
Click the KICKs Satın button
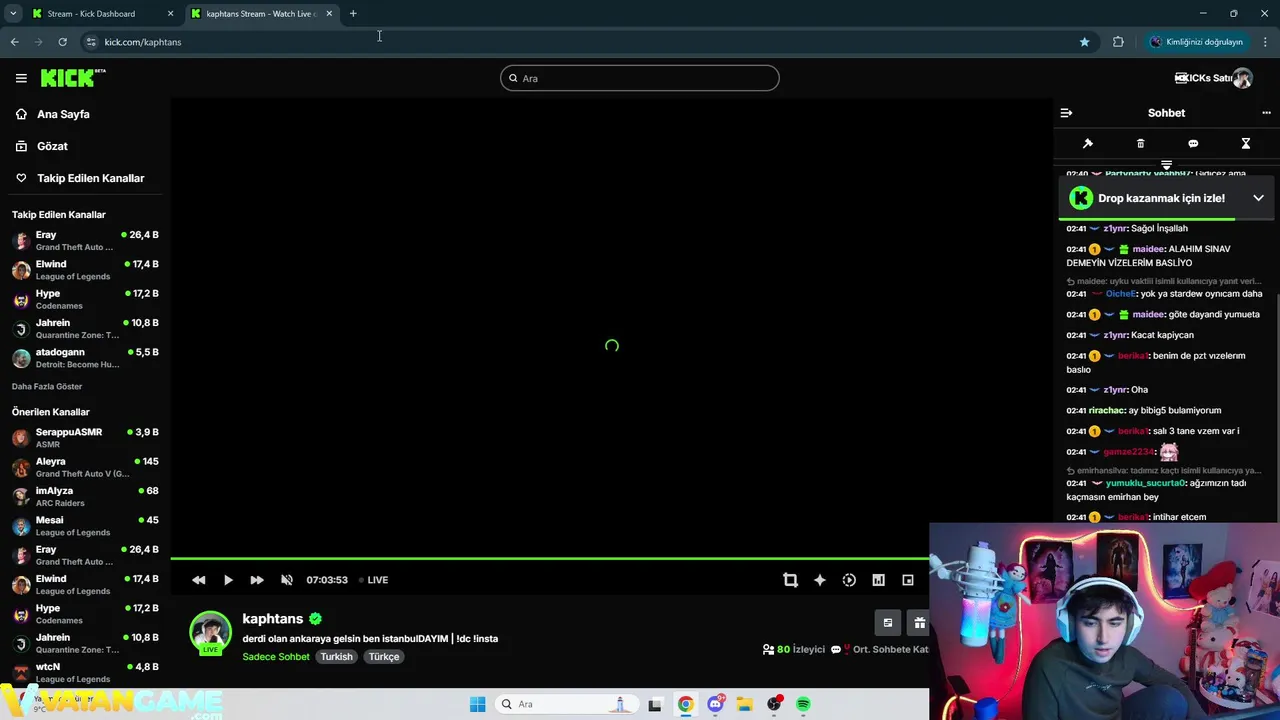(x=1202, y=78)
